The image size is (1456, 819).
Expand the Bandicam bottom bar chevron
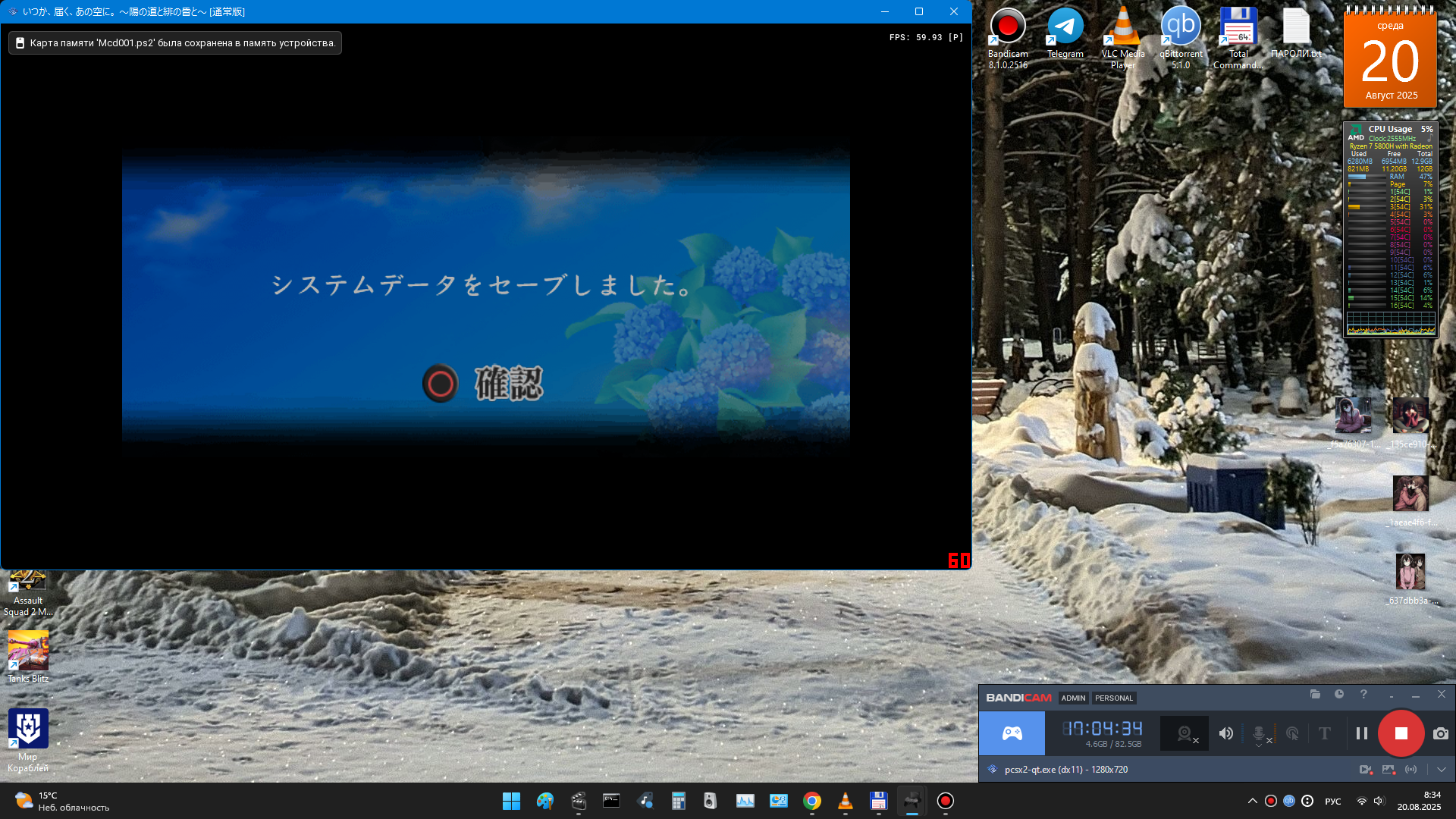click(1441, 769)
